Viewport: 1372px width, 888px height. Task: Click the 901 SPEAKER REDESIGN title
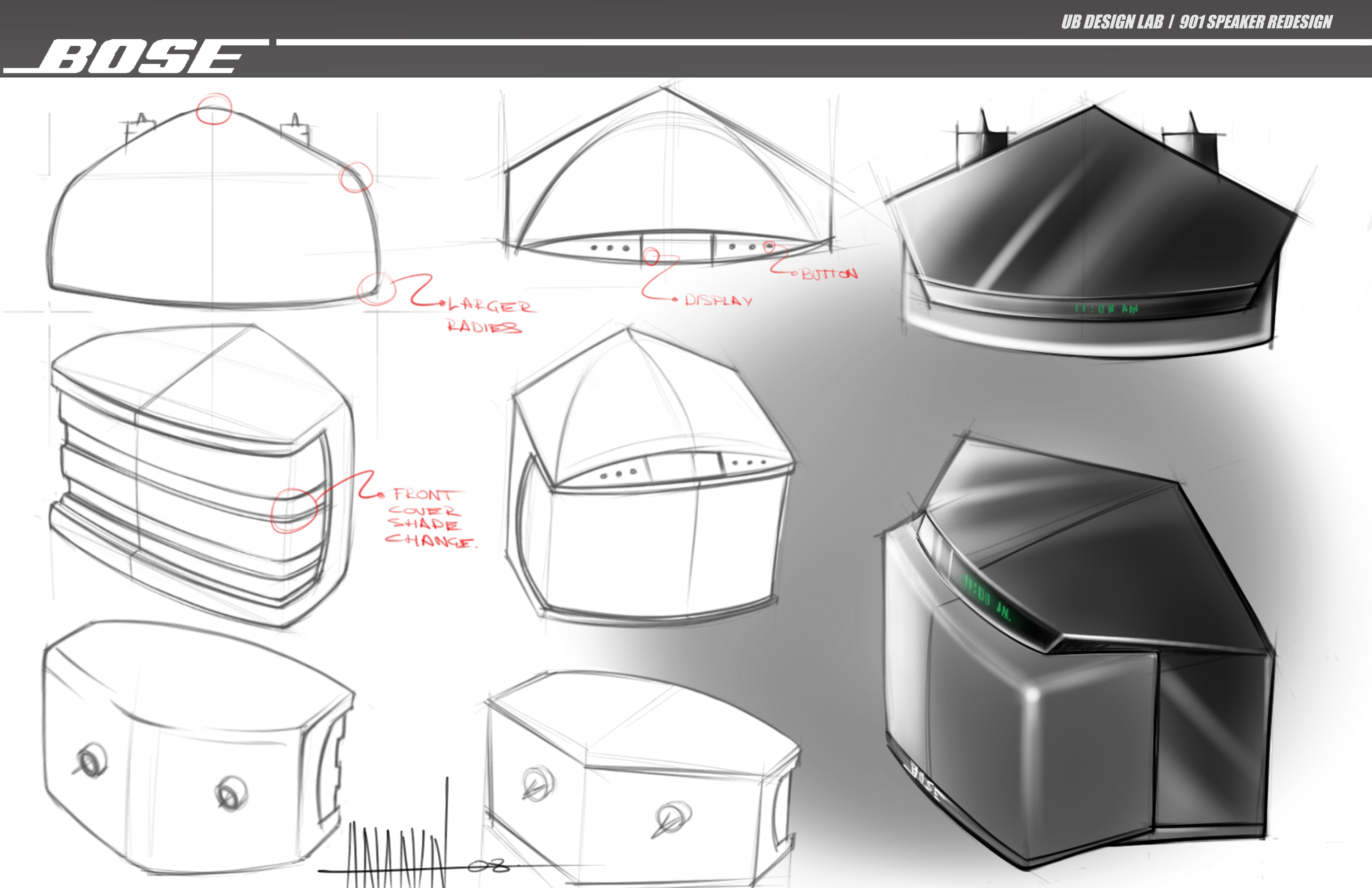tap(1256, 22)
